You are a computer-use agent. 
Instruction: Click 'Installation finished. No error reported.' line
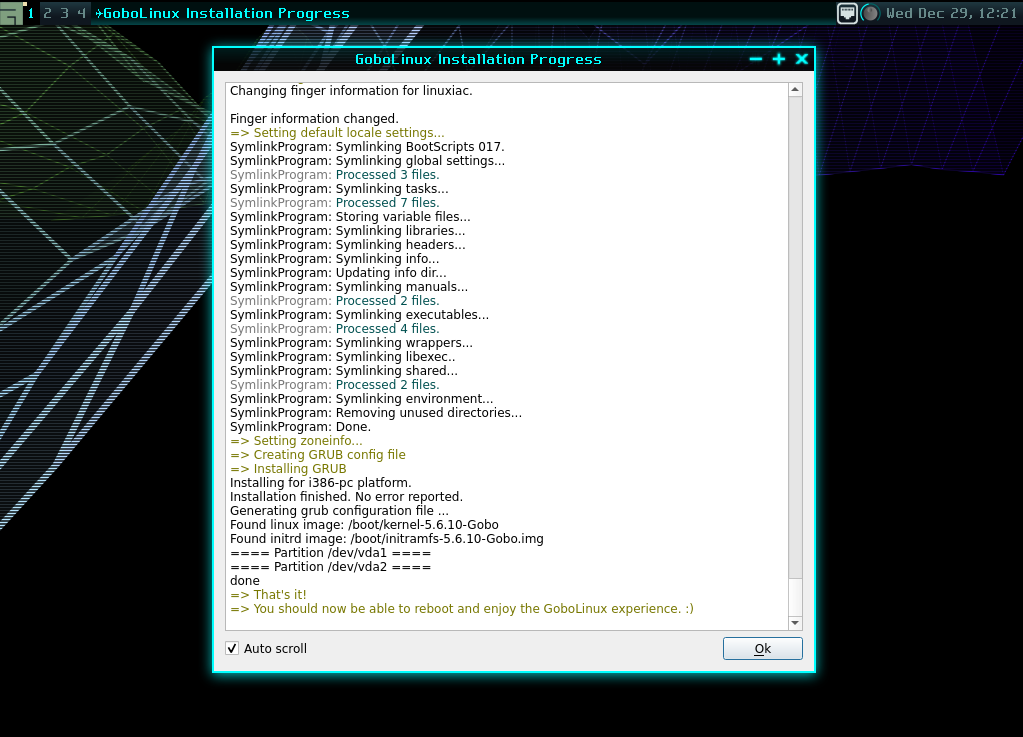coord(346,497)
